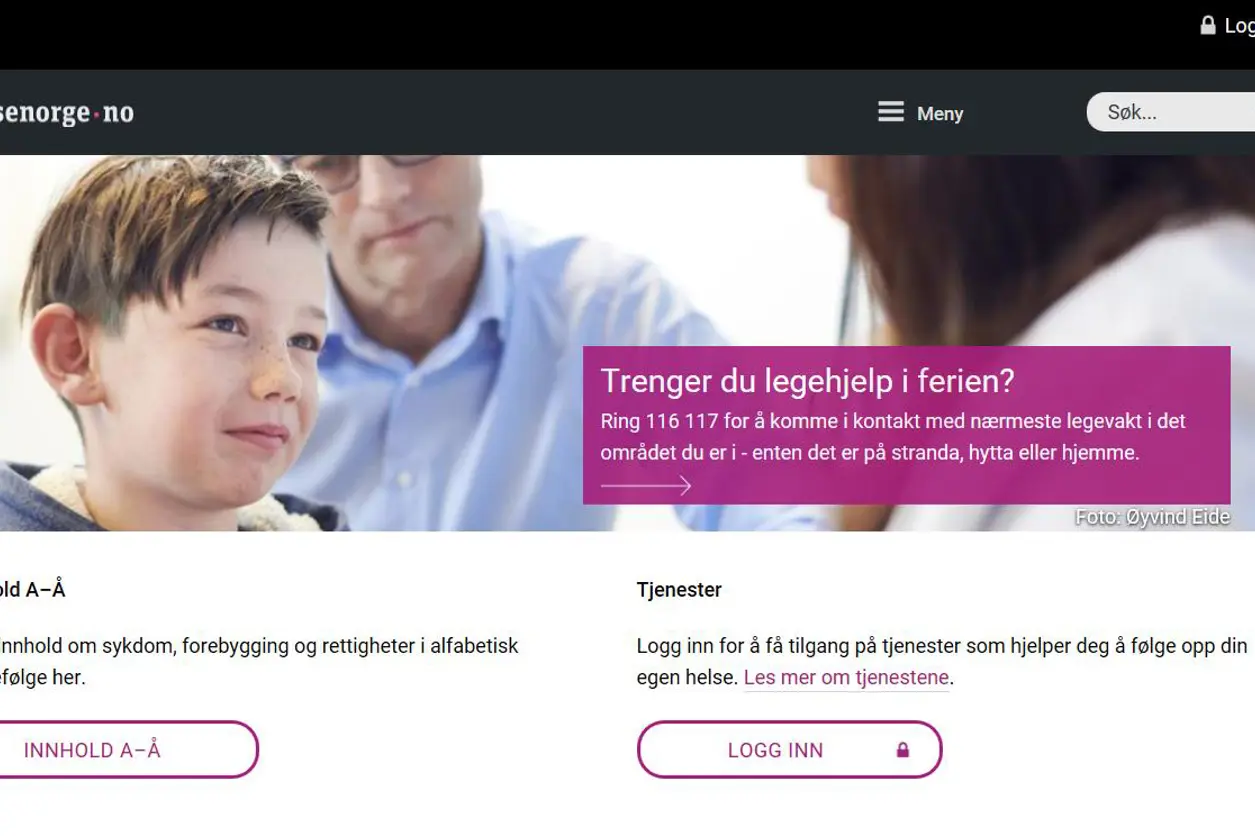Click the padlock icon in the top bar
Viewport: 1255px width, 836px height.
coord(1208,25)
